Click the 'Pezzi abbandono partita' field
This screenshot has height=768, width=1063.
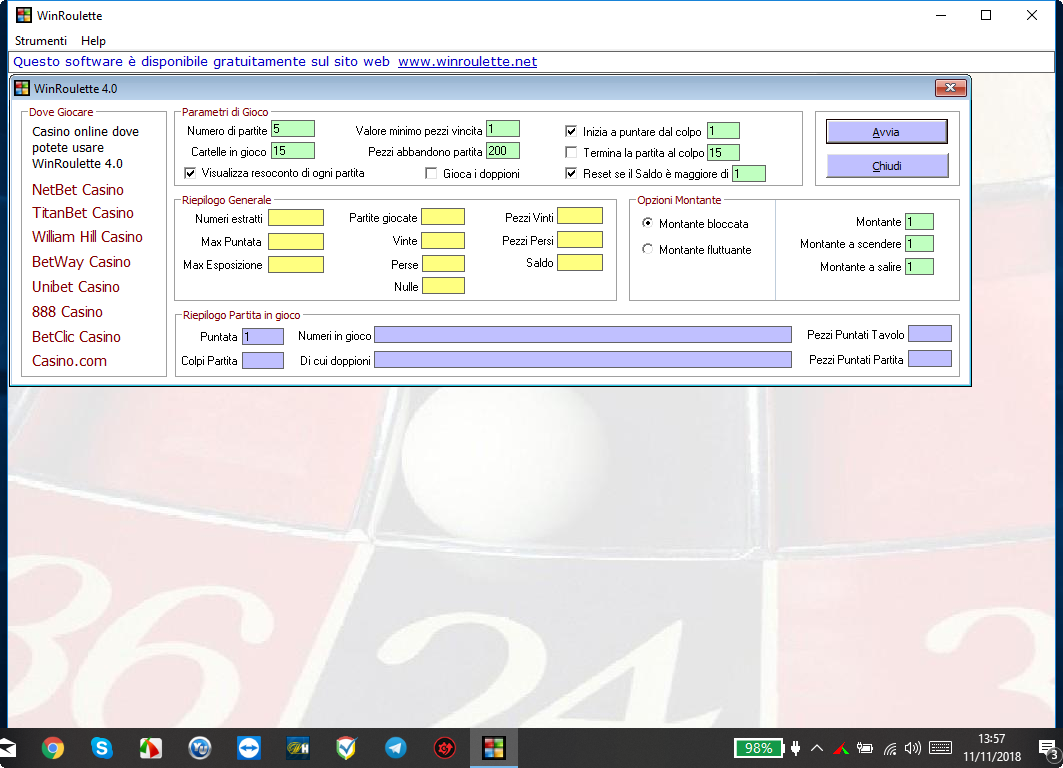(503, 150)
